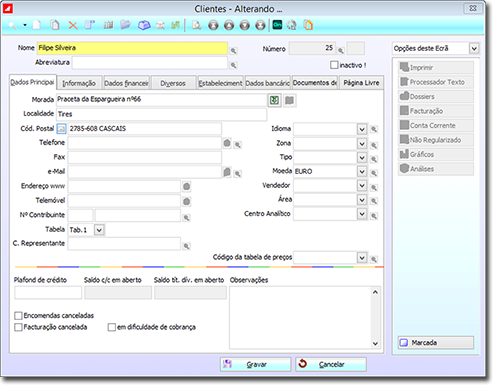Go to previous record navigation button
This screenshot has width=496, height=389.
click(x=229, y=25)
